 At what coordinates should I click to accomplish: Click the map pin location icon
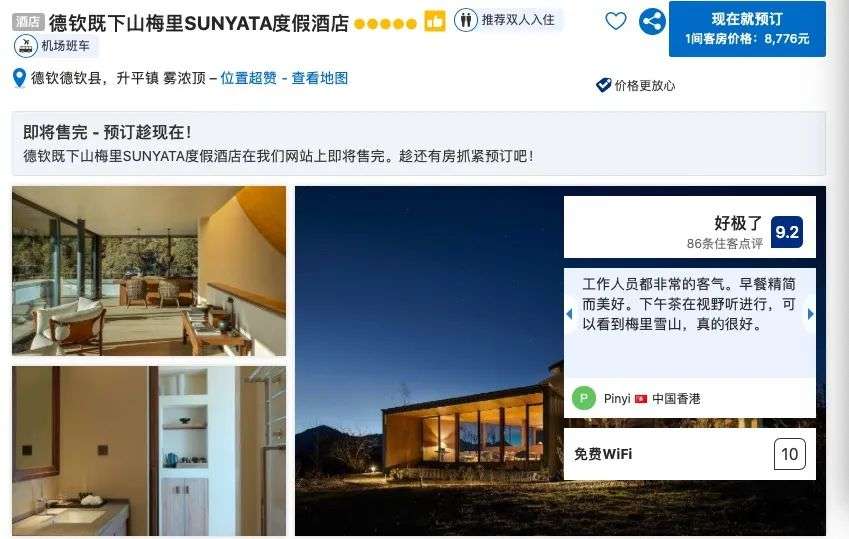[x=19, y=78]
